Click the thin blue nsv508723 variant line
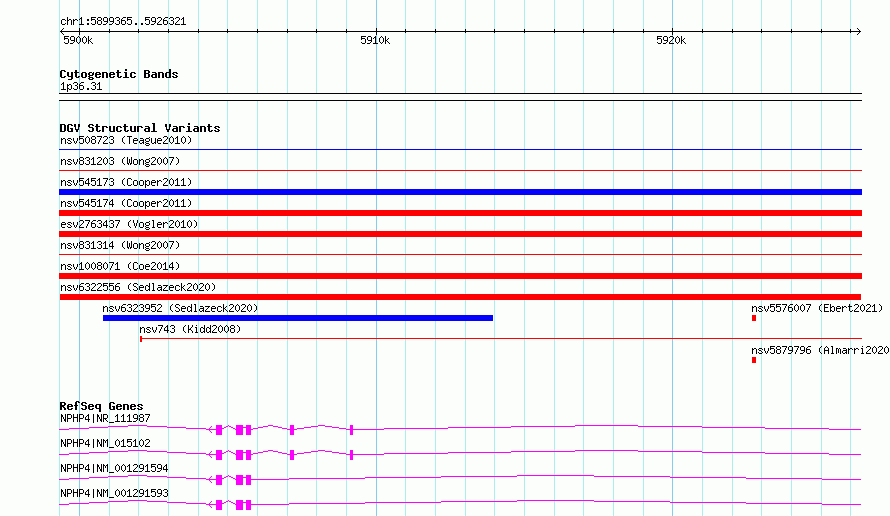The image size is (890, 516). (x=460, y=150)
